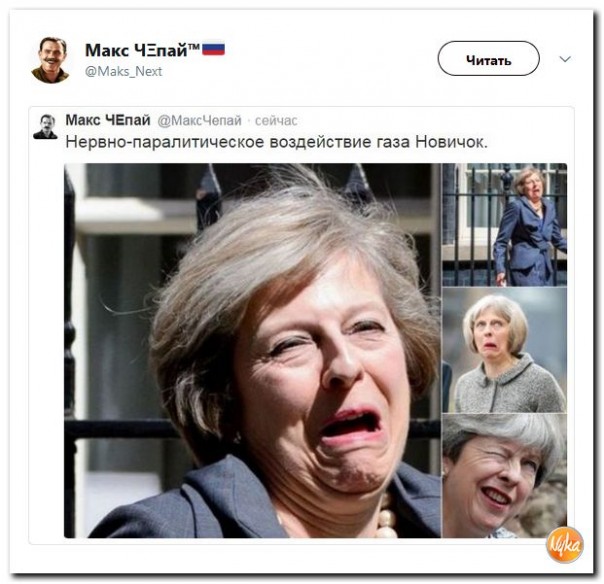Click the small avatar in quoted tweet
This screenshot has width=604, height=584.
click(45, 126)
